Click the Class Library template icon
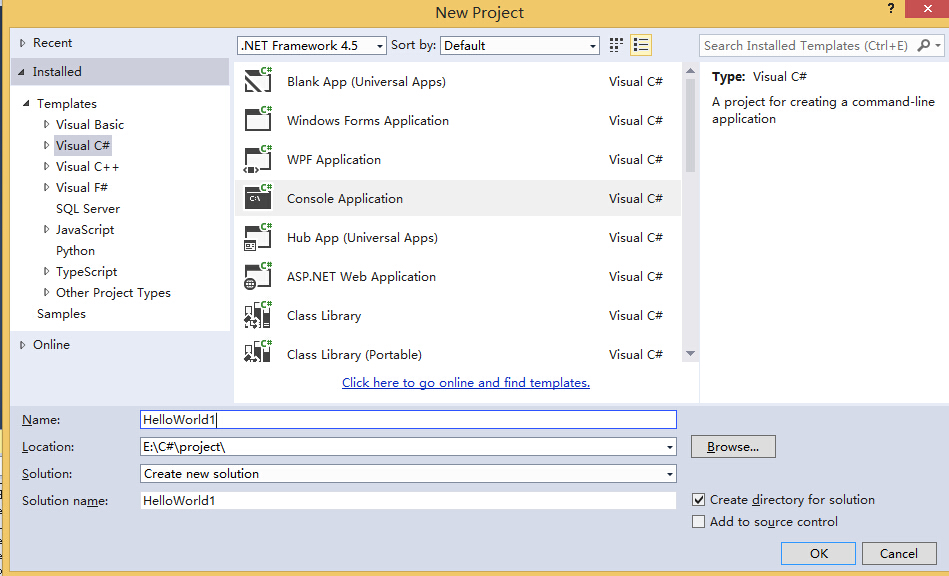Screen dimensions: 949x576 pos(258,315)
